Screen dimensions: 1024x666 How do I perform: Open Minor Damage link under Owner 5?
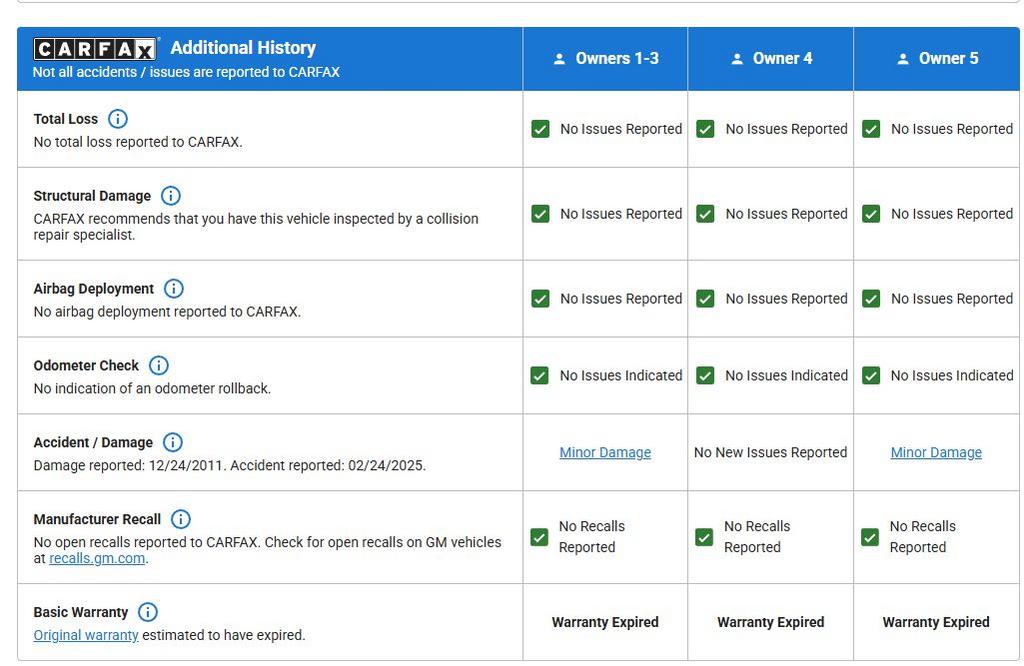coord(936,453)
